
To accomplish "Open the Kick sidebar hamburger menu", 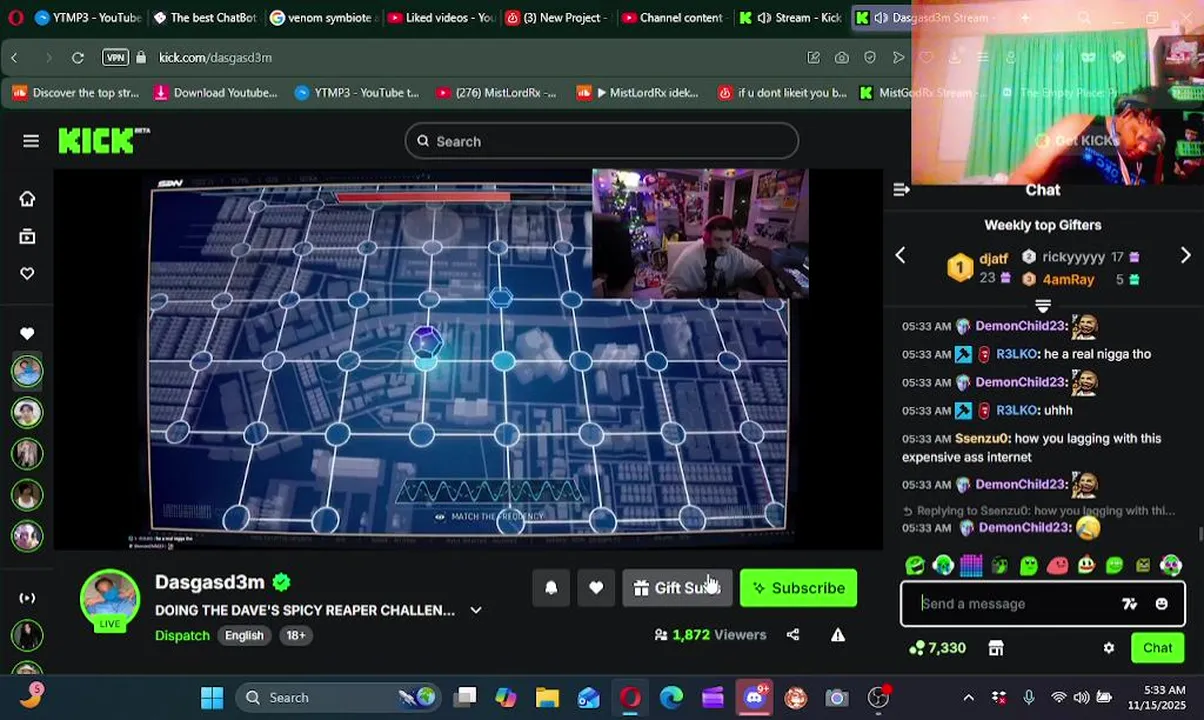I will tap(31, 141).
